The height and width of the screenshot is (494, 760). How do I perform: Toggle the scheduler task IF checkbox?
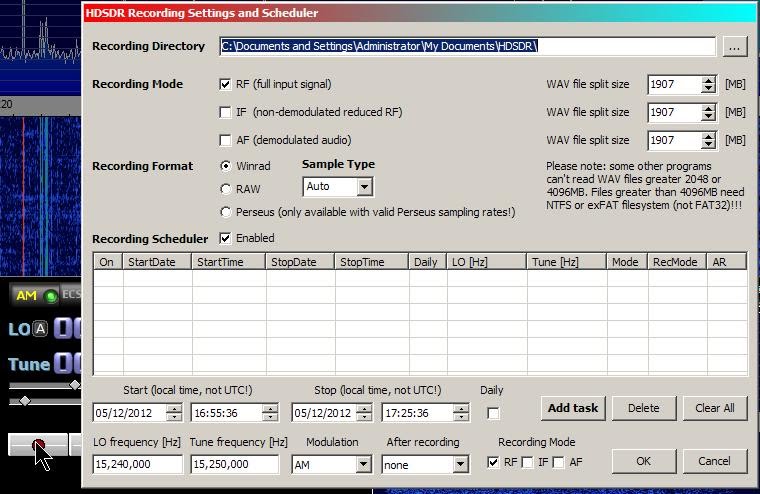pyautogui.click(x=527, y=462)
